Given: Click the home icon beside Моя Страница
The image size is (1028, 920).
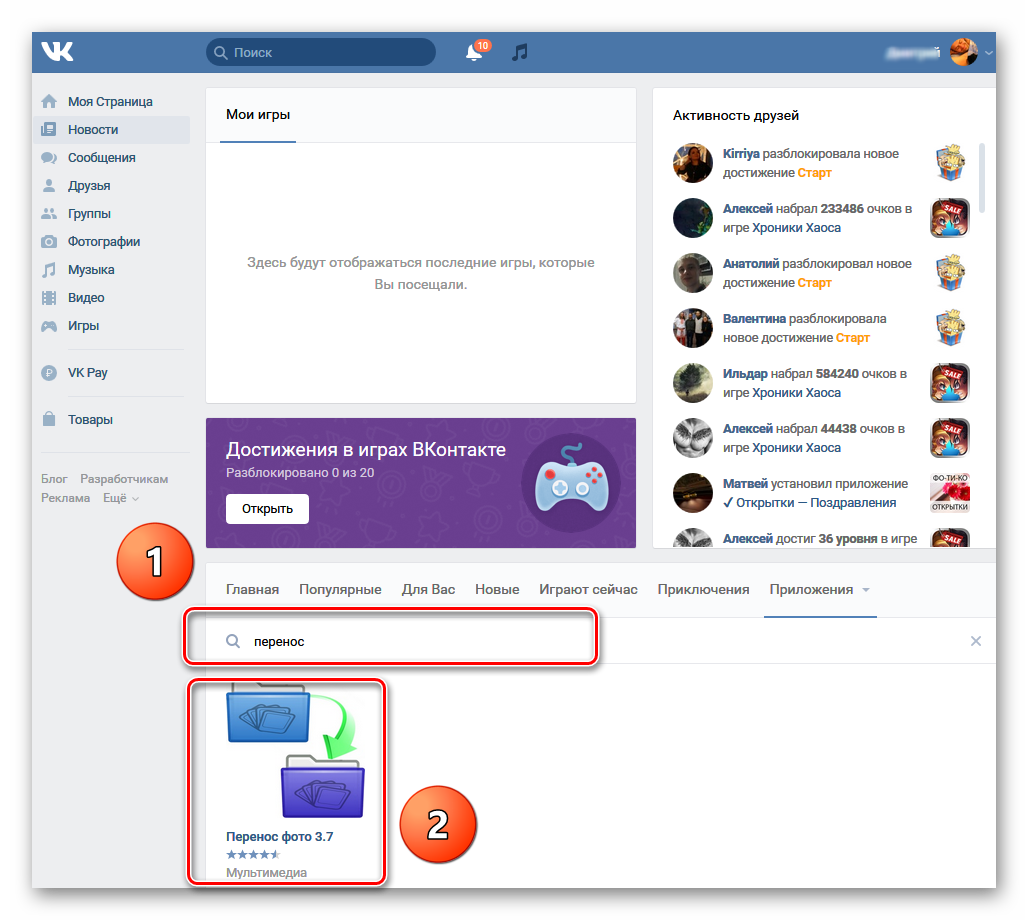Looking at the screenshot, I should point(49,102).
